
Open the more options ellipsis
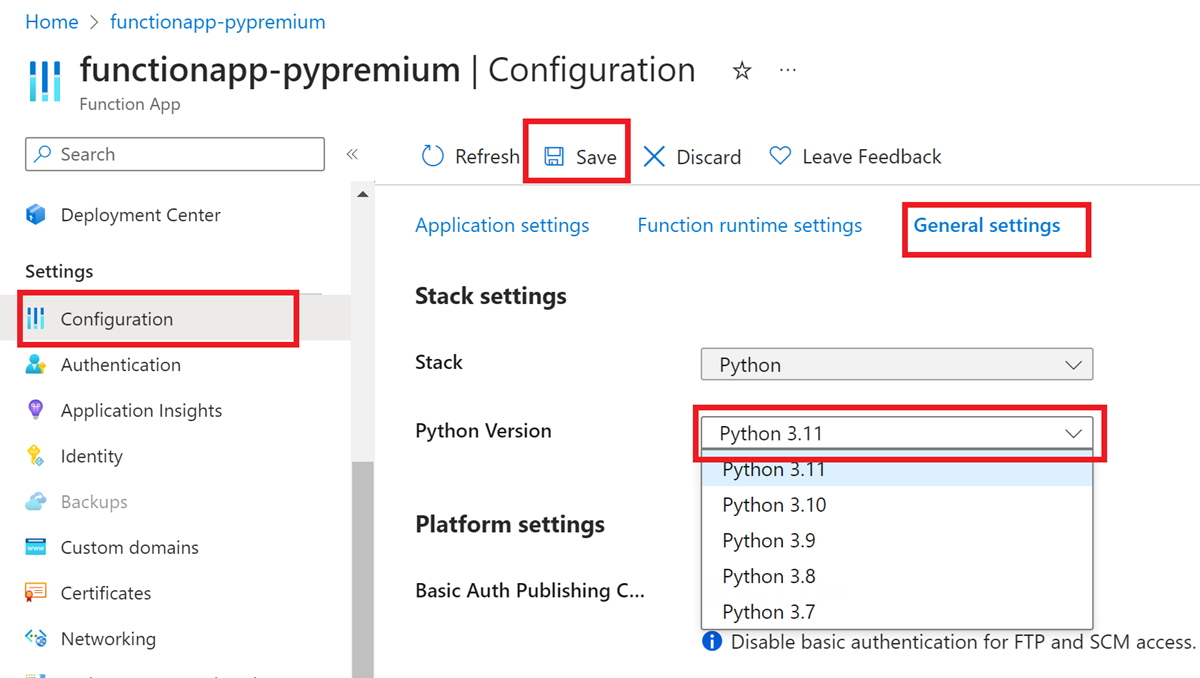pos(788,71)
